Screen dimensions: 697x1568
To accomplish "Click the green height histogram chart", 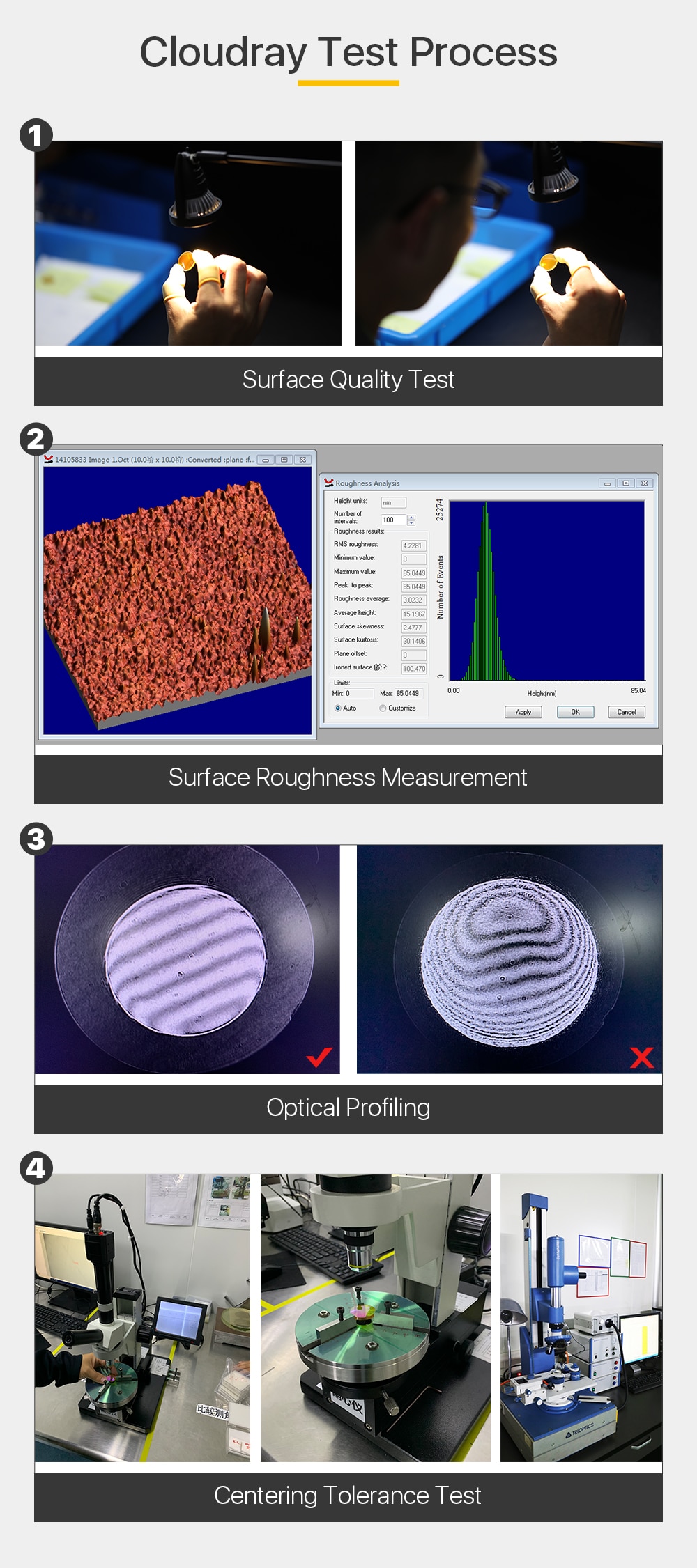I will tap(547, 590).
